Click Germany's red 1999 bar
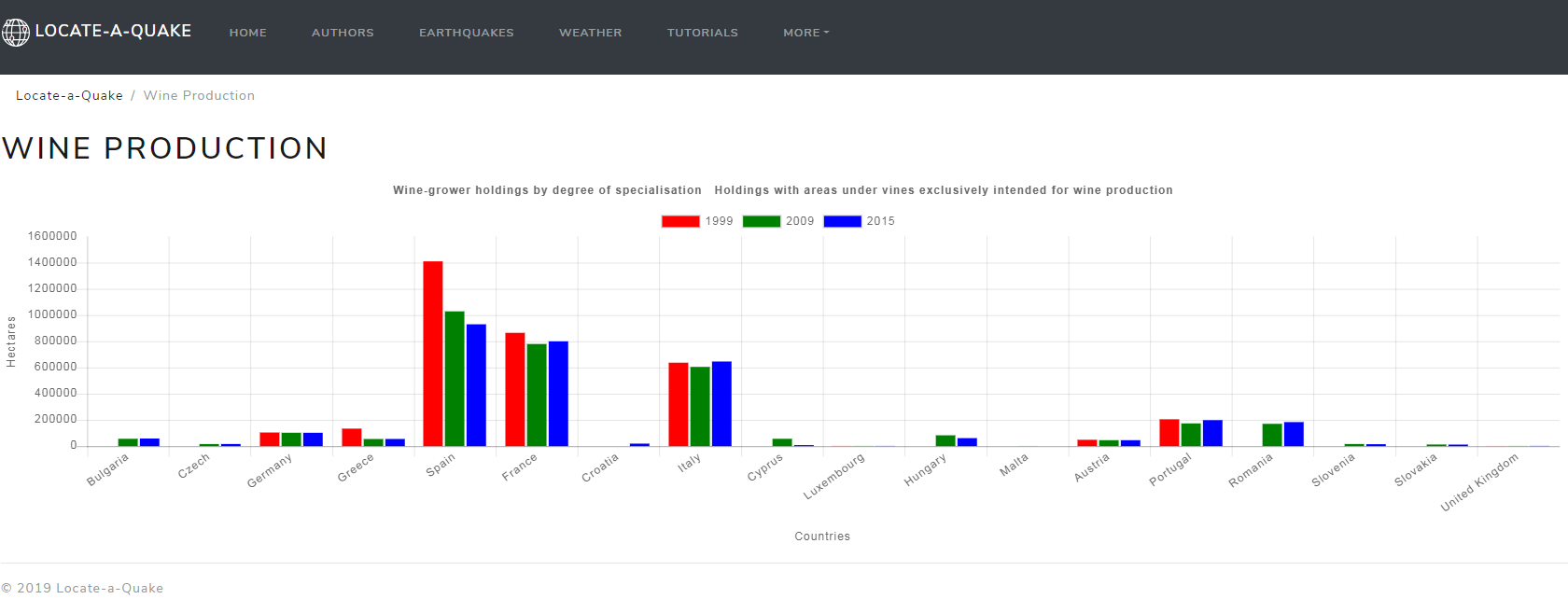Viewport: 1568px width, 613px height. (x=270, y=439)
